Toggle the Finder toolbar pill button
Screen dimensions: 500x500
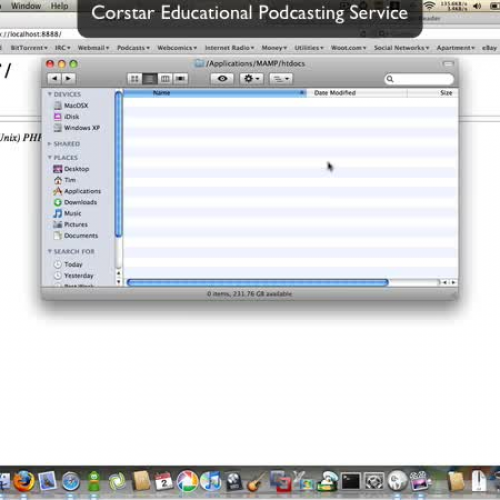(x=448, y=64)
